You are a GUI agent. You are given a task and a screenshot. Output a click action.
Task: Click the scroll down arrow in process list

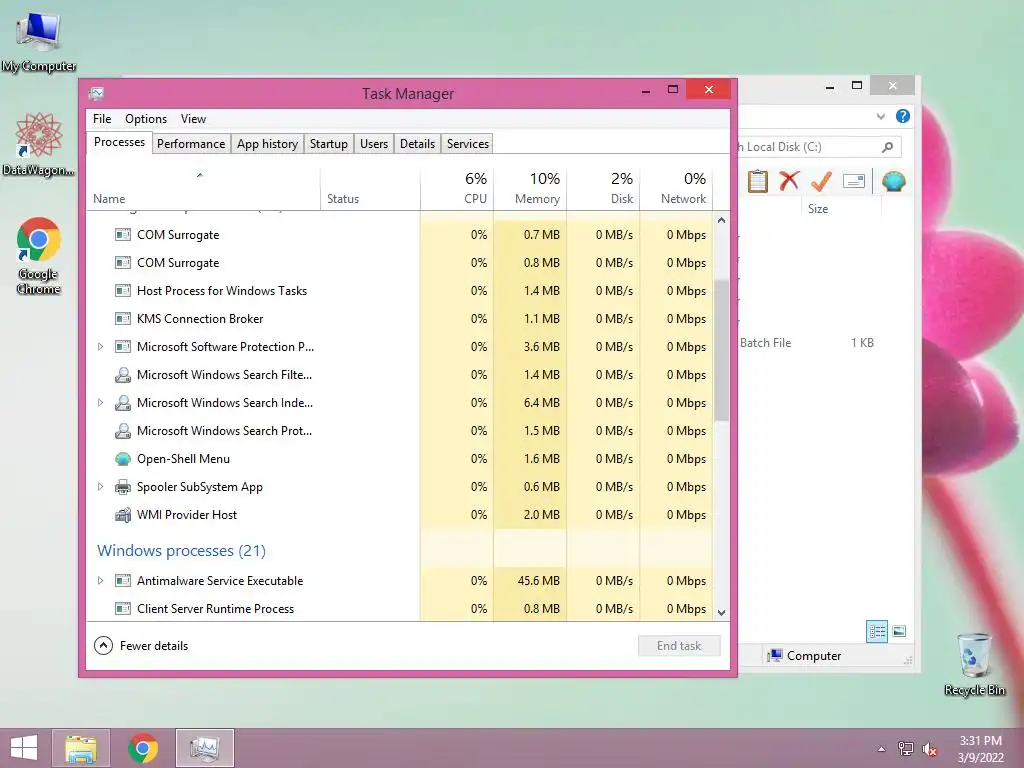pyautogui.click(x=721, y=613)
